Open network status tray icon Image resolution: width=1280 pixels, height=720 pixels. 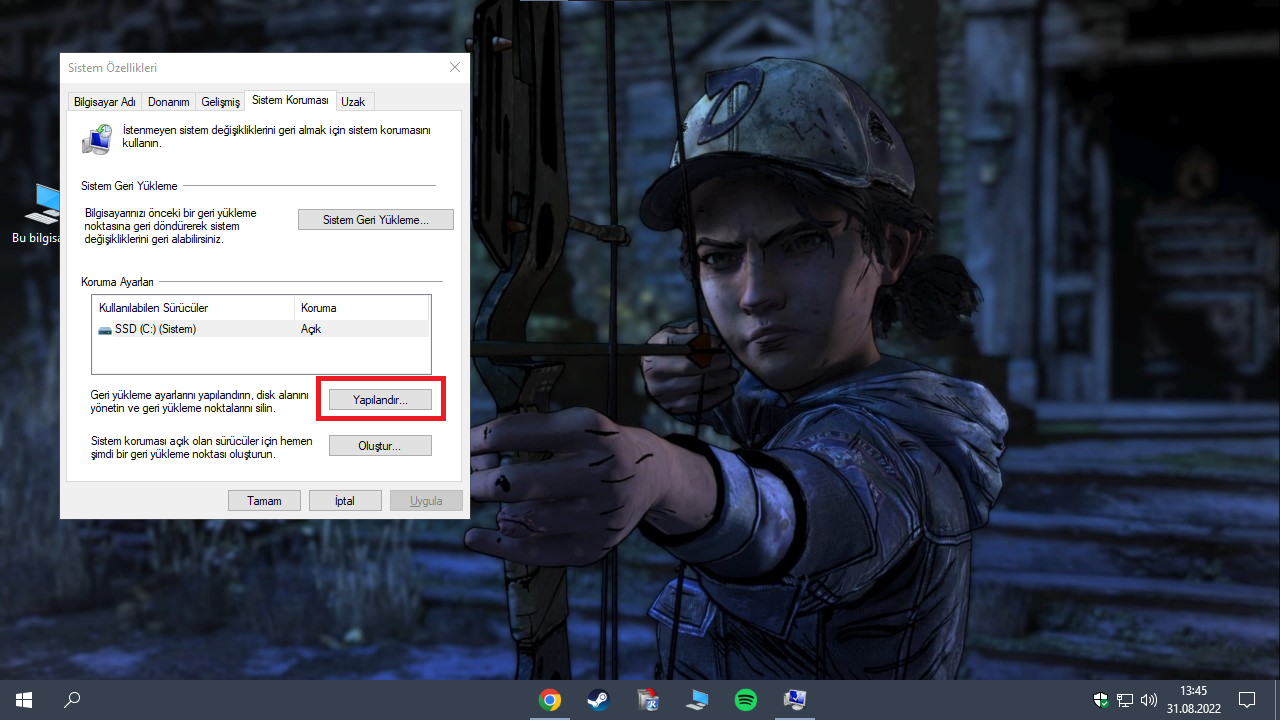pos(1125,700)
